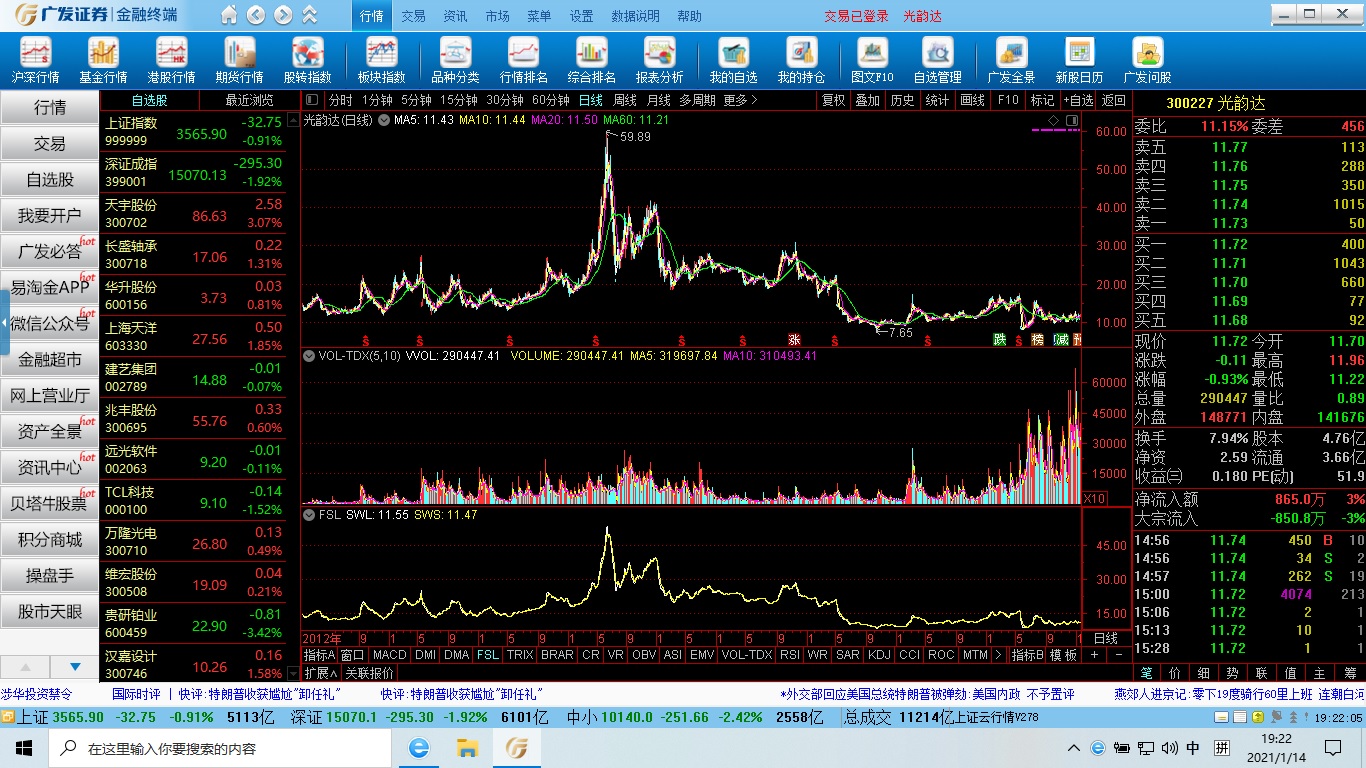Open the 我的自选 toolbar icon

pyautogui.click(x=733, y=61)
